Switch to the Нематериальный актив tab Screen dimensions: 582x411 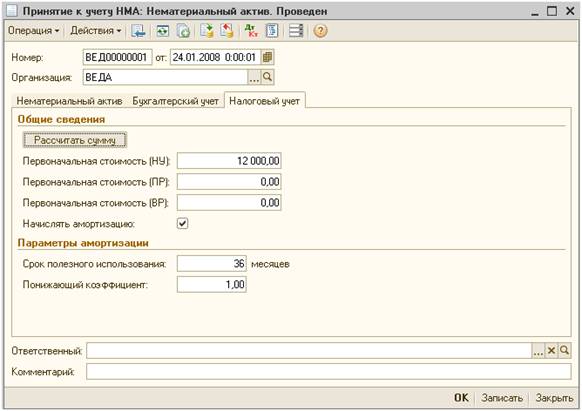click(x=69, y=101)
